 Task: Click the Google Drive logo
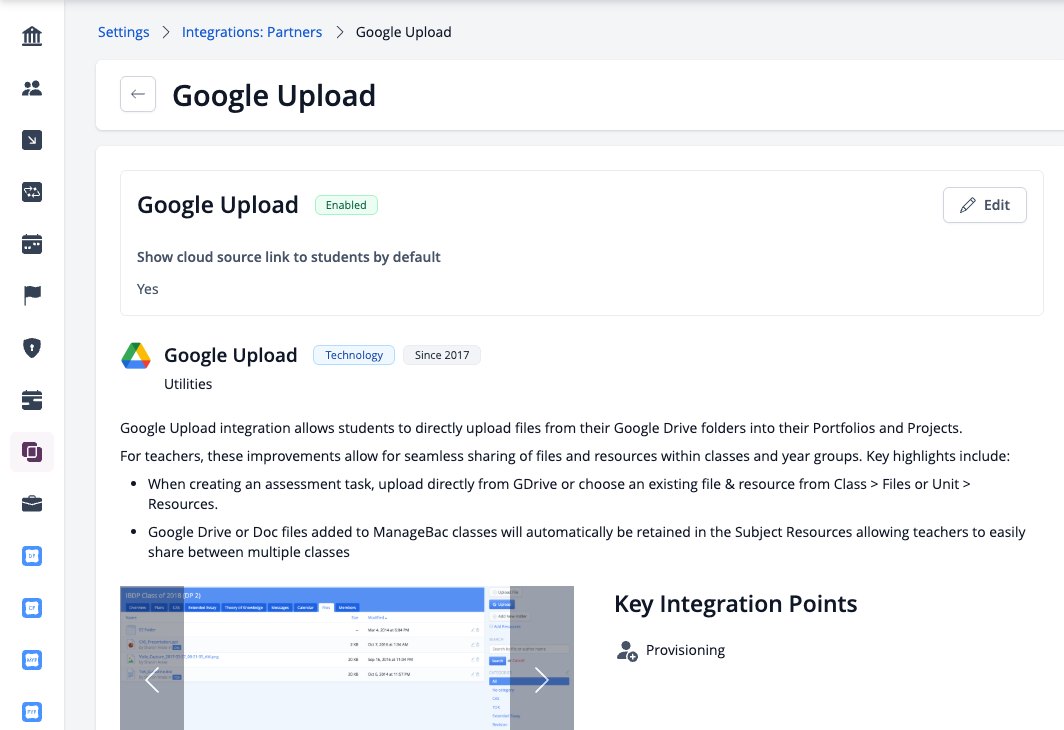click(136, 356)
